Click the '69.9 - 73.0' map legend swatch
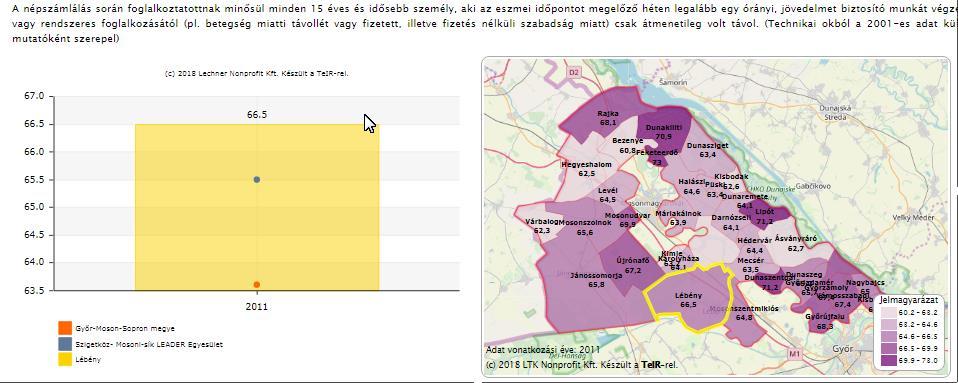Screen dimensions: 958x383 tap(889, 359)
